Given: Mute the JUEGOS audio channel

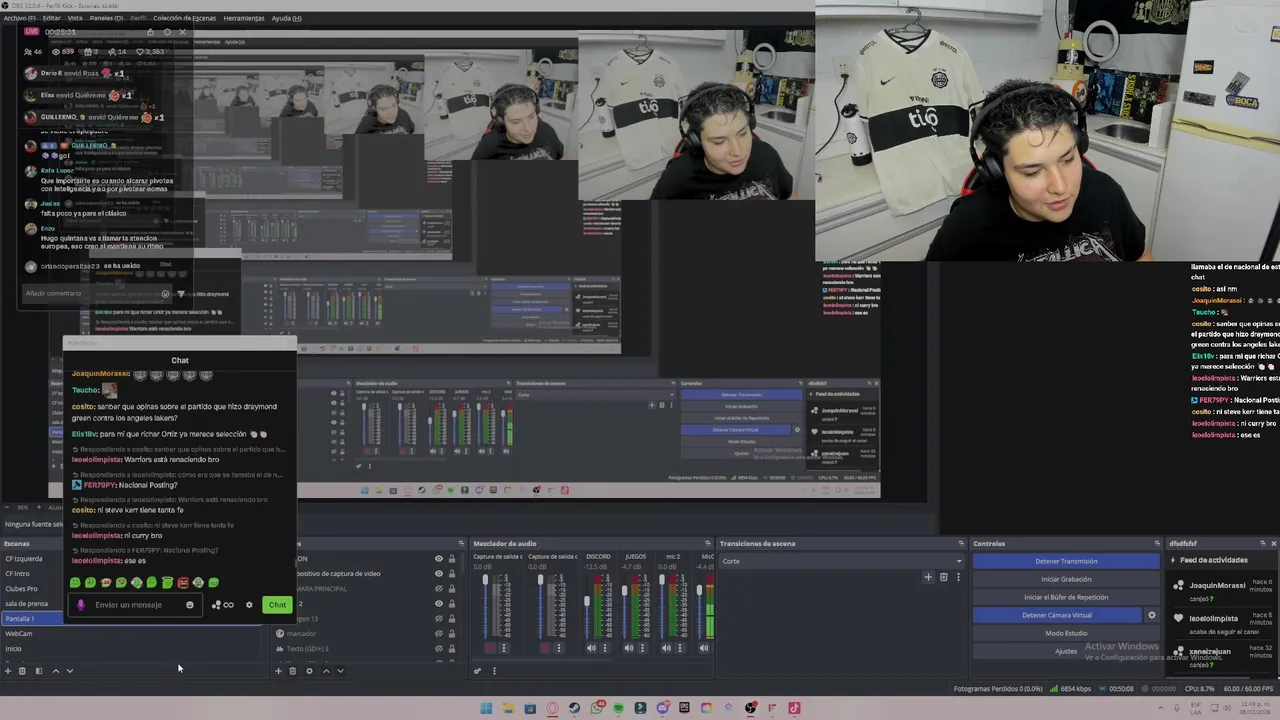Looking at the screenshot, I should pos(629,648).
